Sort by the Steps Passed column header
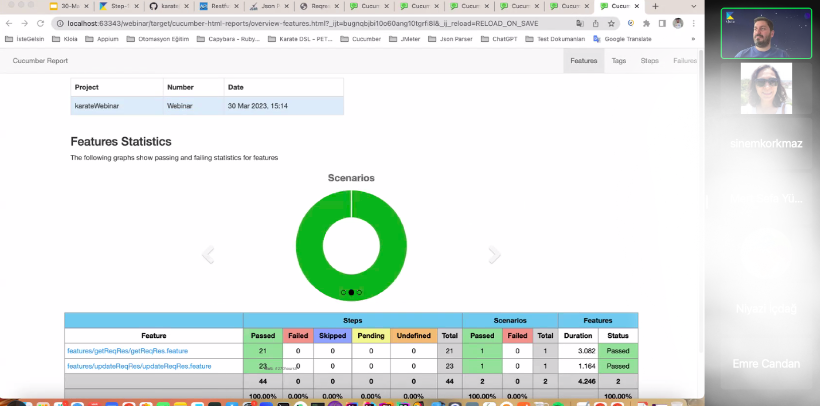Screen dimensions: 820x406 click(x=263, y=336)
